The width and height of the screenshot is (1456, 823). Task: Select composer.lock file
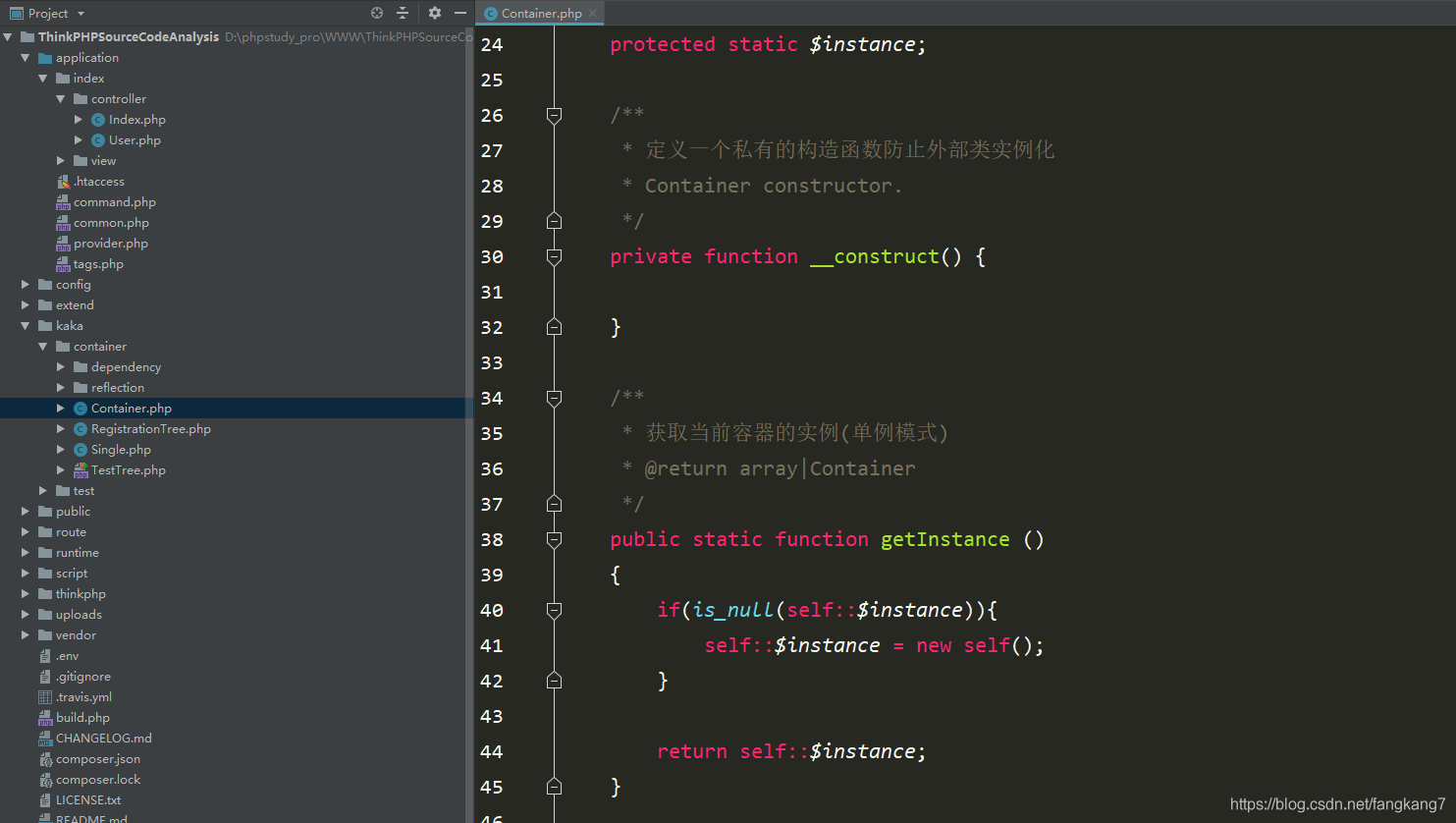(98, 780)
